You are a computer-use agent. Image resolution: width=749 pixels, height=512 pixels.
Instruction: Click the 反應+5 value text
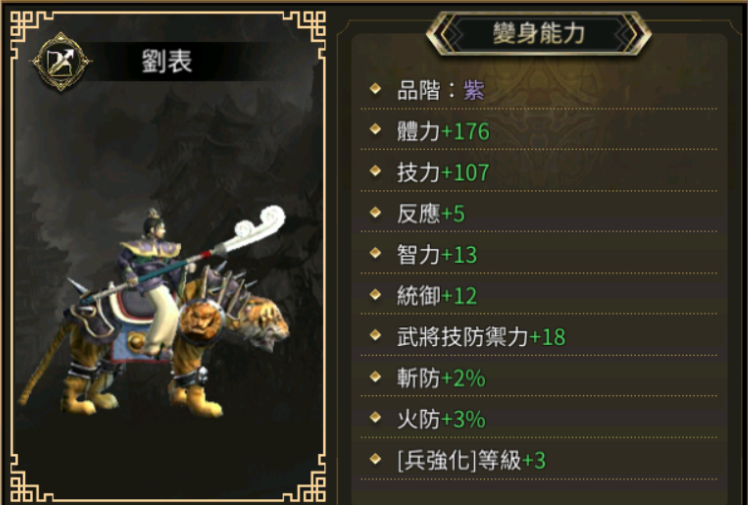point(431,213)
